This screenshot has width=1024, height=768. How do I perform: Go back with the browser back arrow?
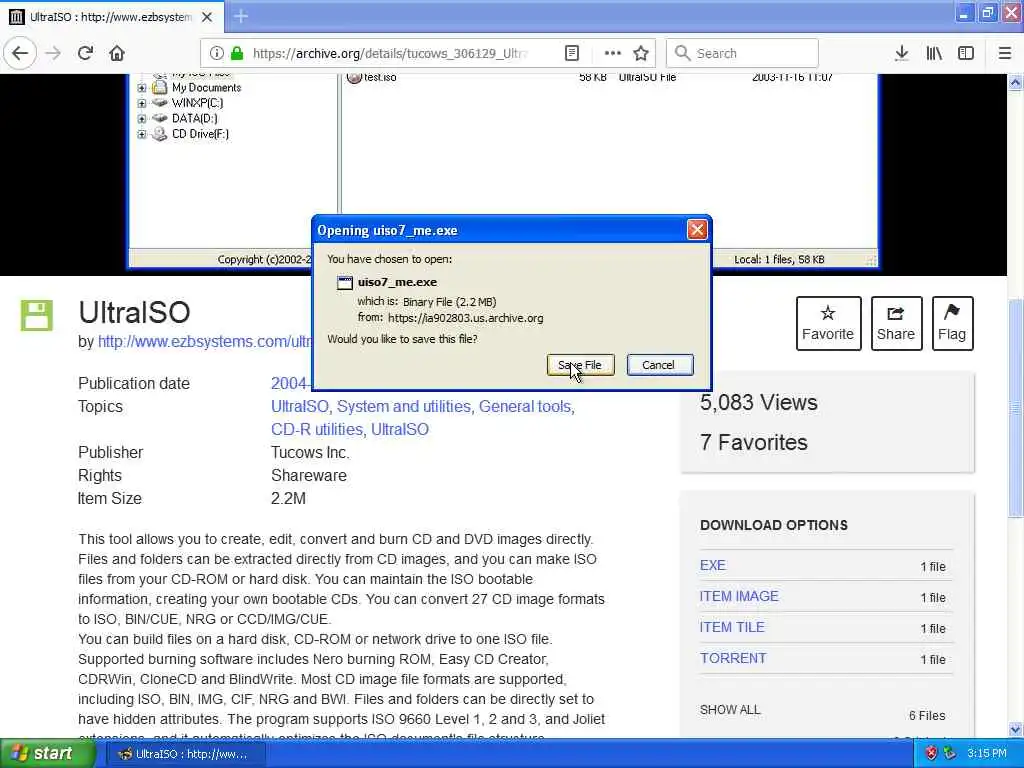point(20,53)
